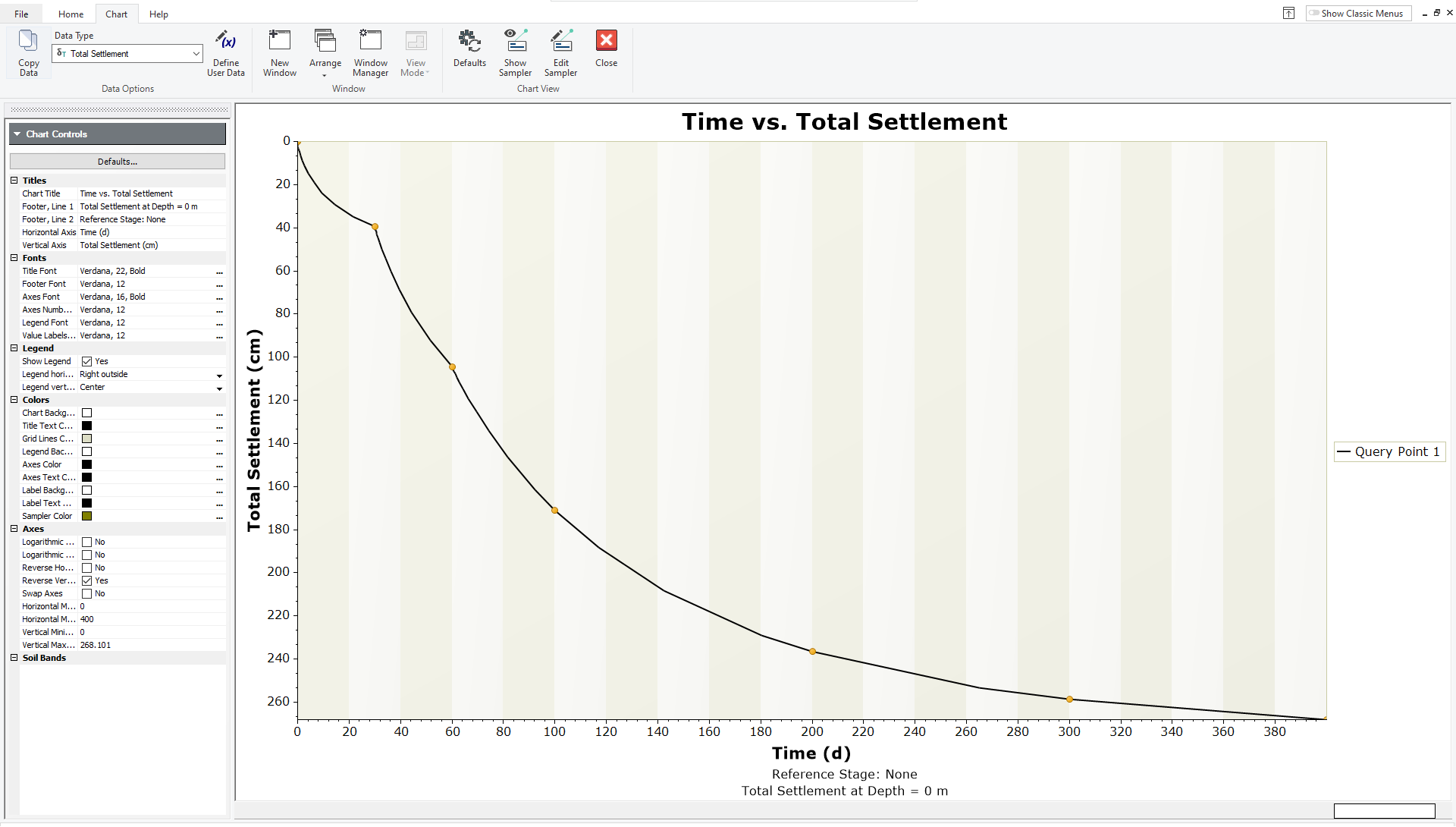This screenshot has width=1456, height=827.
Task: Open the Help menu
Action: coord(158,14)
